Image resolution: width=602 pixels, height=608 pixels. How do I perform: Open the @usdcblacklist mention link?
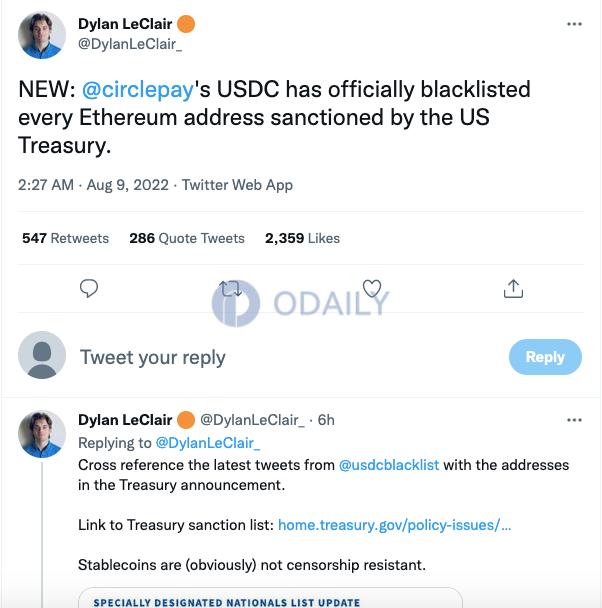click(x=389, y=465)
